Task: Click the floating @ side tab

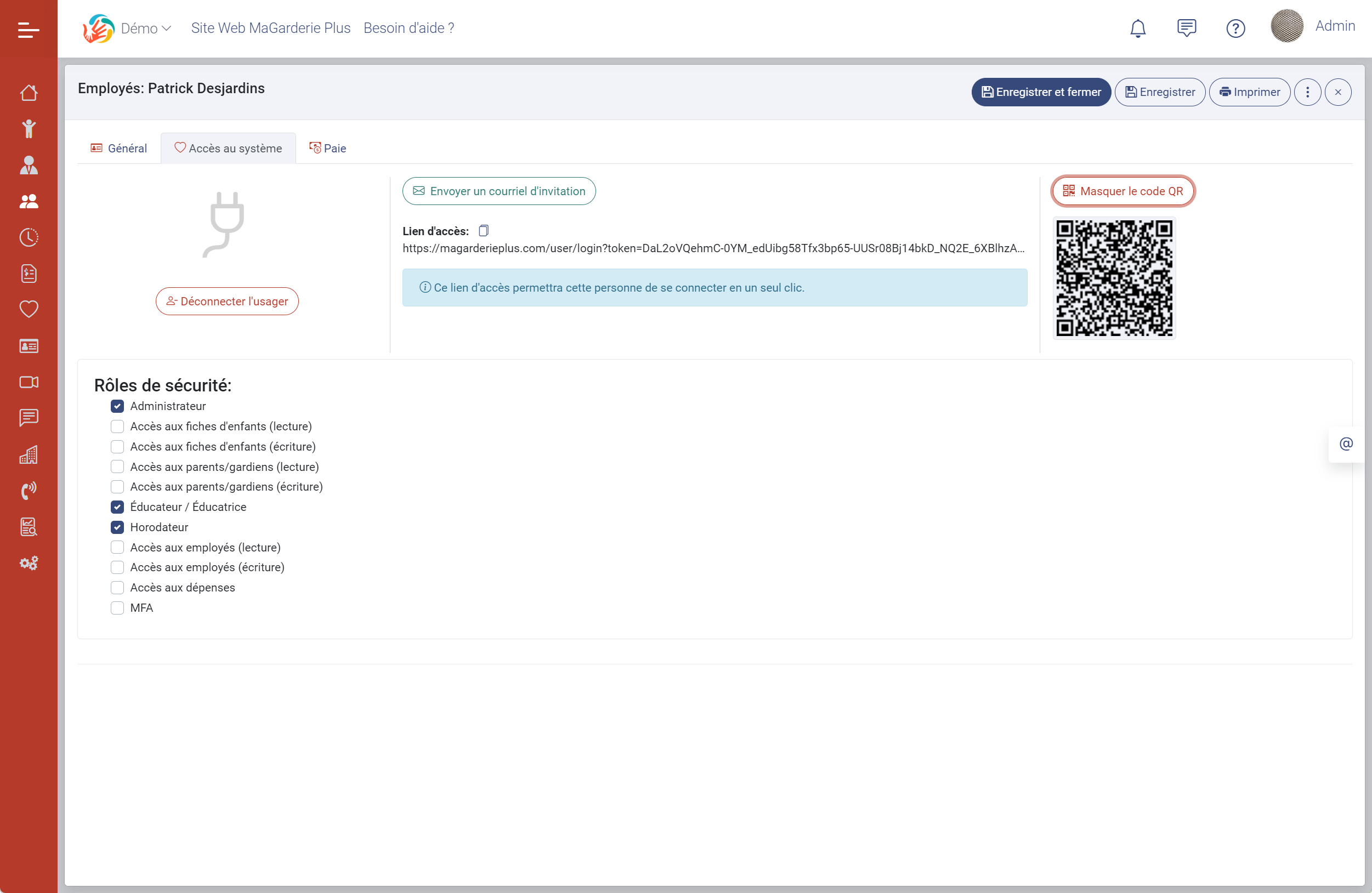Action: pyautogui.click(x=1346, y=444)
